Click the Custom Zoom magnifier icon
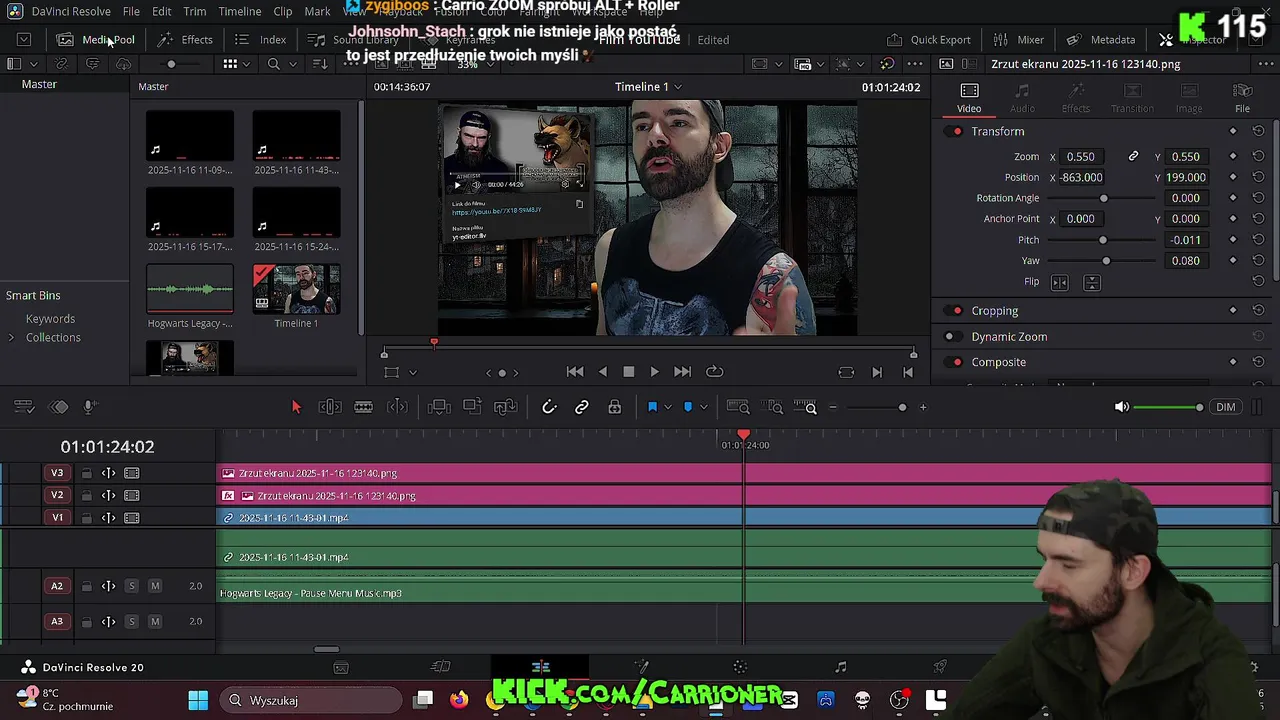The width and height of the screenshot is (1280, 720). (x=806, y=407)
